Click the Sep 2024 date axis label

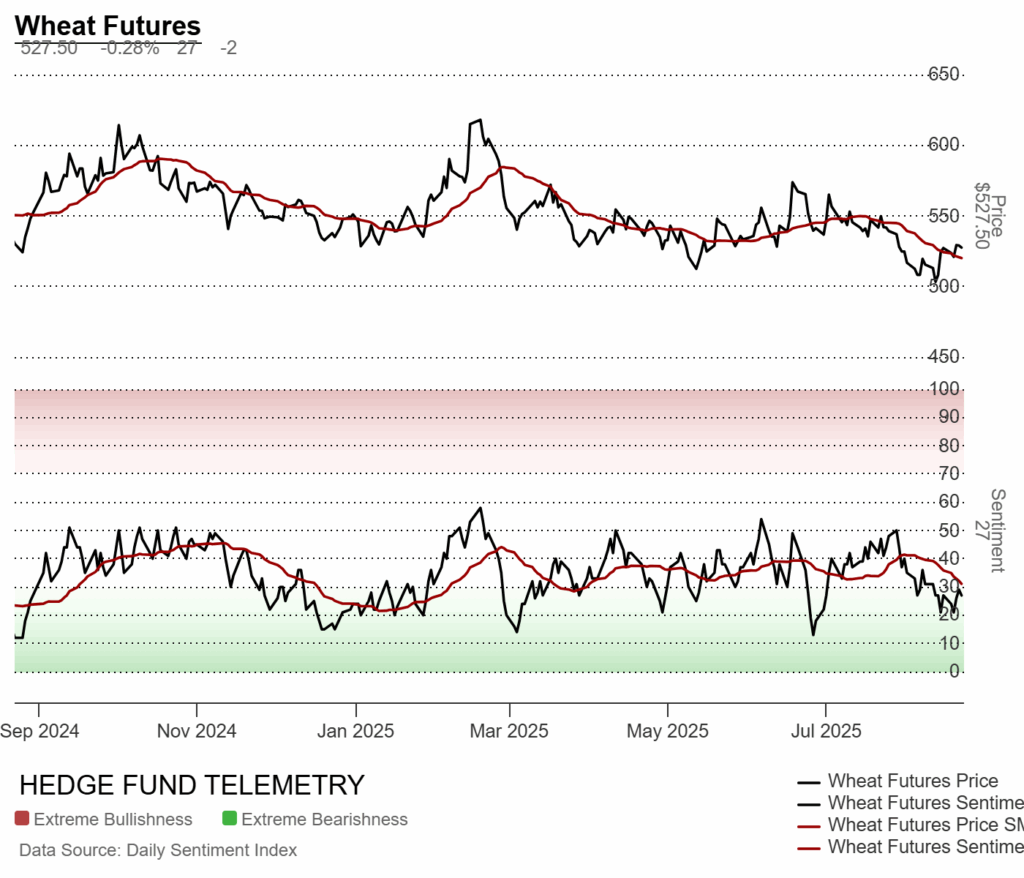click(40, 731)
